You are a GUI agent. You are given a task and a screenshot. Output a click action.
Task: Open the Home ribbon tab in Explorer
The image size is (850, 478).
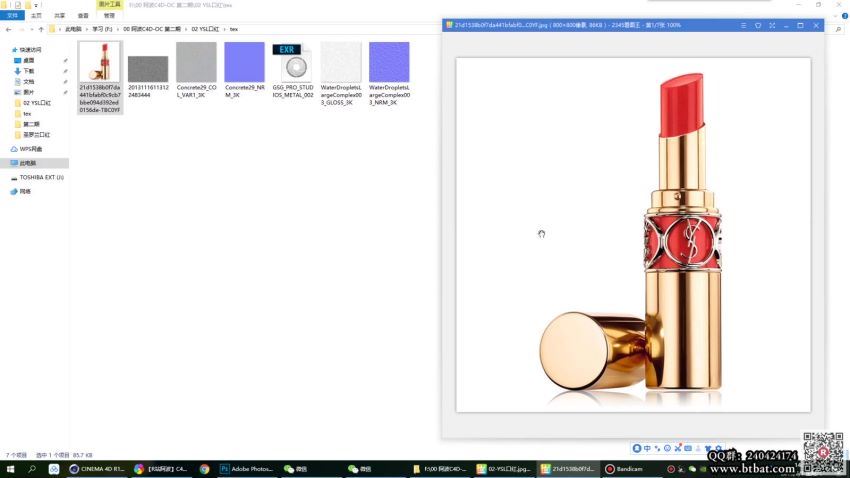[36, 16]
